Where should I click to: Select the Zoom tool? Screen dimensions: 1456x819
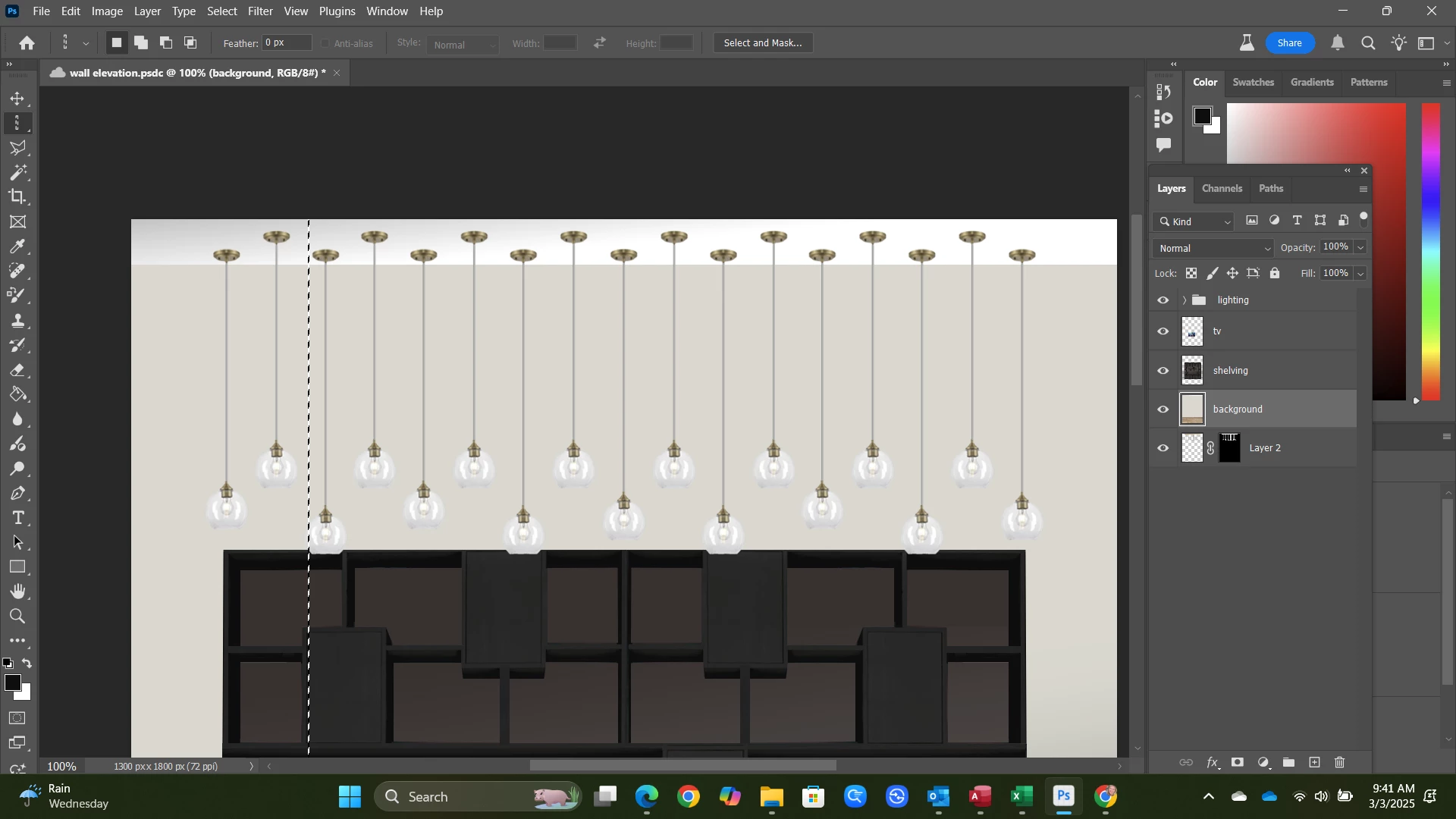pos(17,617)
